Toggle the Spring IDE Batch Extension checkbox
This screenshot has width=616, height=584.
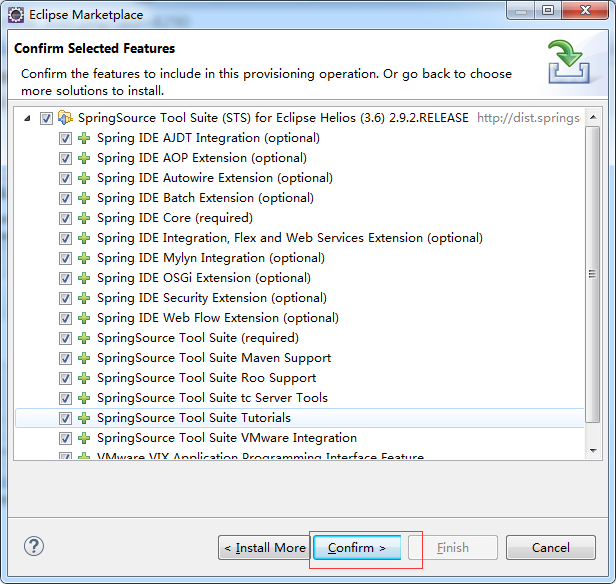65,198
